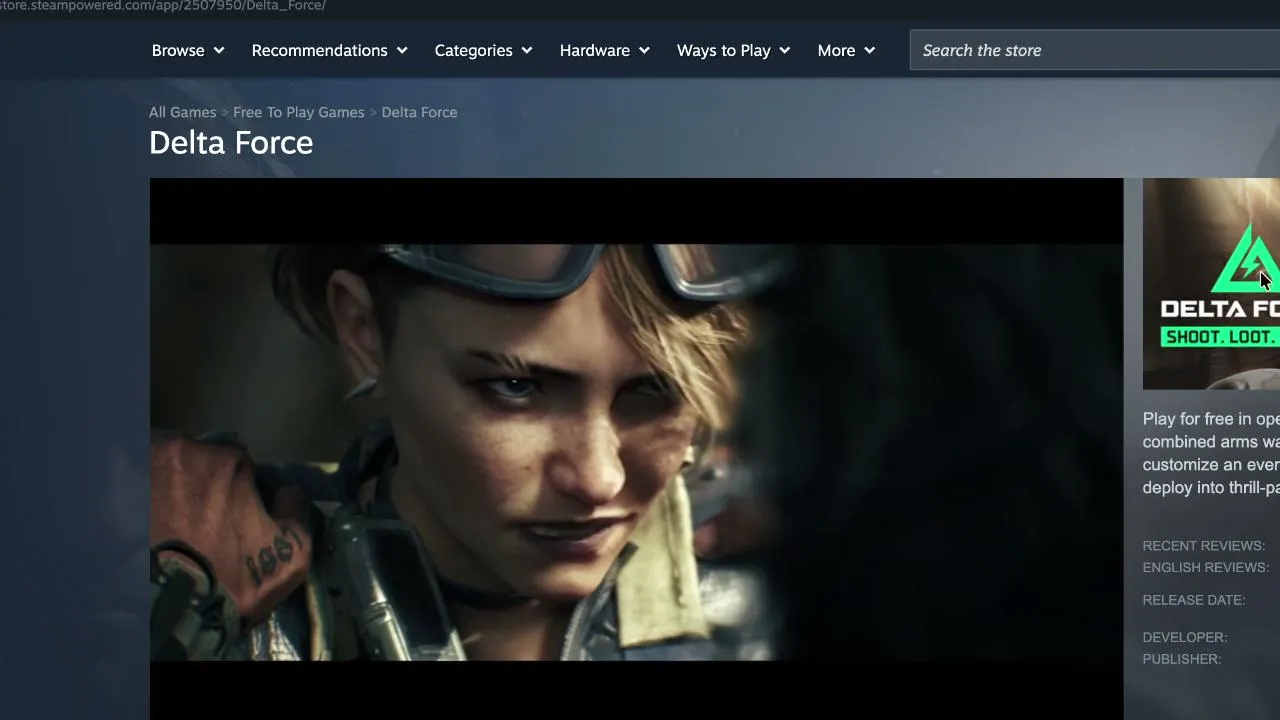
Task: Expand the Categories chevron arrow
Action: click(527, 51)
